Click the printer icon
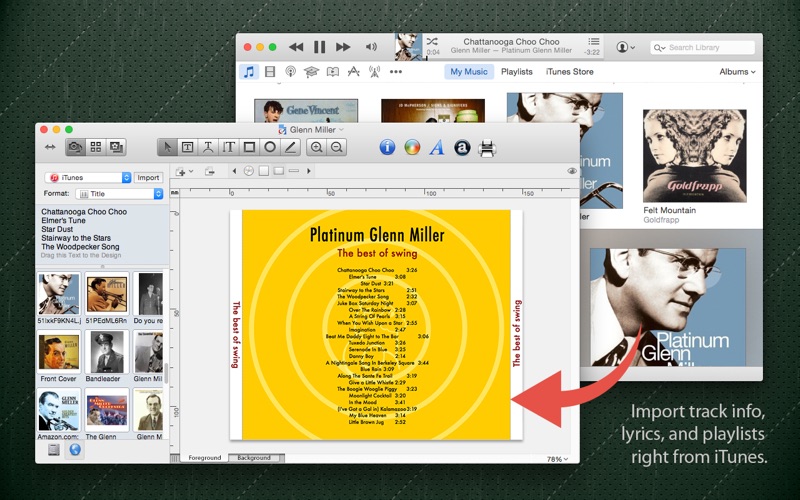 (487, 148)
